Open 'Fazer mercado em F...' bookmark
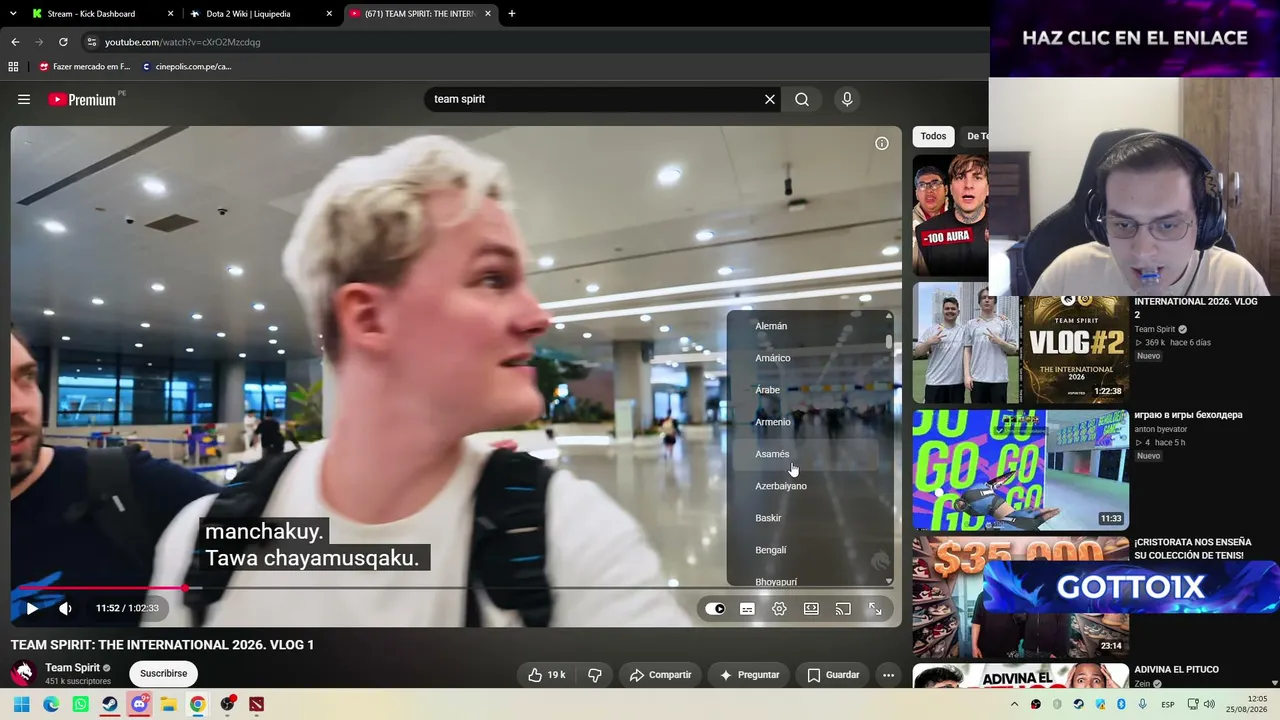The image size is (1280, 720). coord(84,67)
